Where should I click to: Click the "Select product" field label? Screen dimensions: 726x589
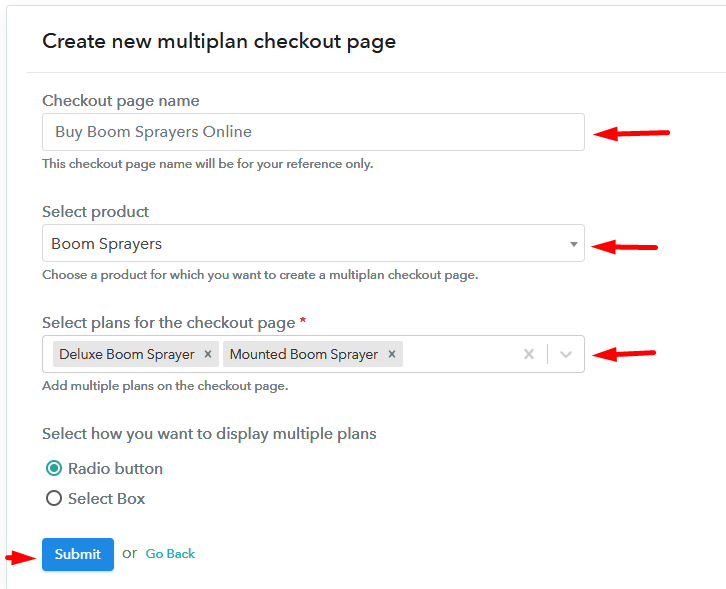click(x=95, y=212)
